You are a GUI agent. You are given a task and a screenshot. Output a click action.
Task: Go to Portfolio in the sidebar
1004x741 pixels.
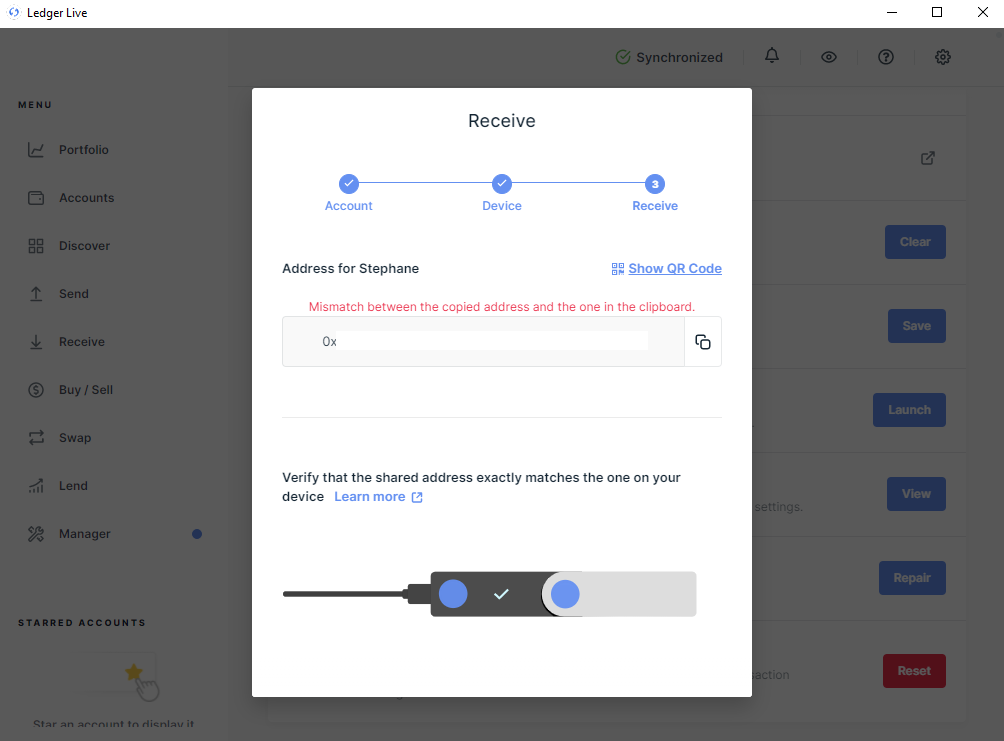click(x=83, y=150)
